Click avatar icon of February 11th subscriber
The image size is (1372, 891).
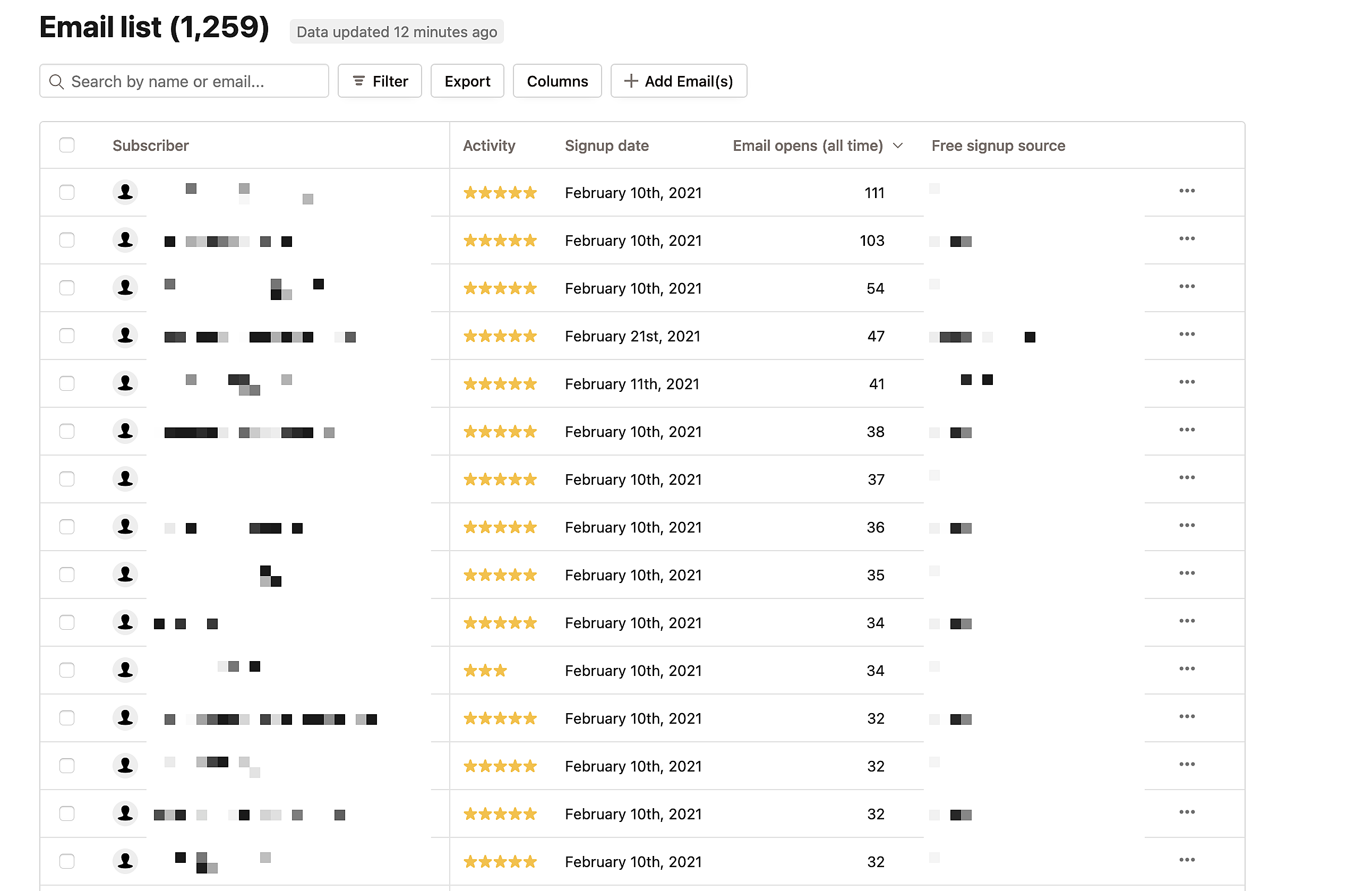click(x=125, y=383)
